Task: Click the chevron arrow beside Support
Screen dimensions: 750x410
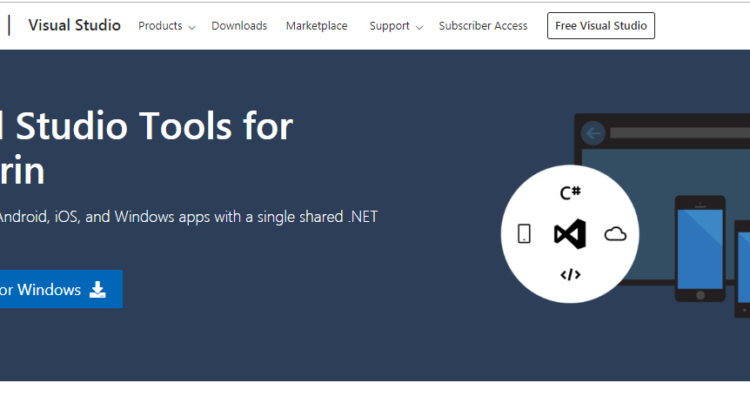Action: 419,27
